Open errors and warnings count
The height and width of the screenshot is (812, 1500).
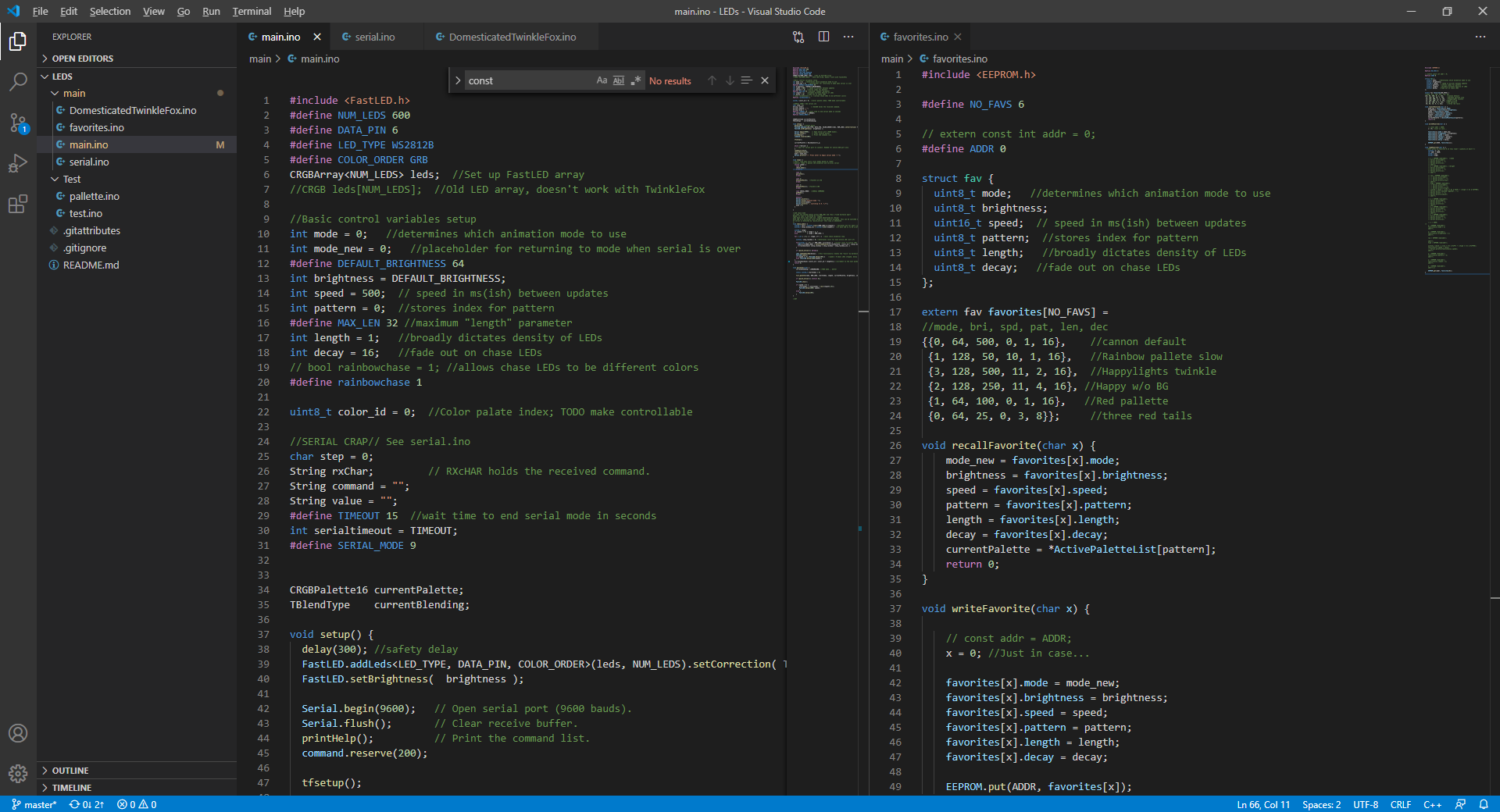[137, 804]
